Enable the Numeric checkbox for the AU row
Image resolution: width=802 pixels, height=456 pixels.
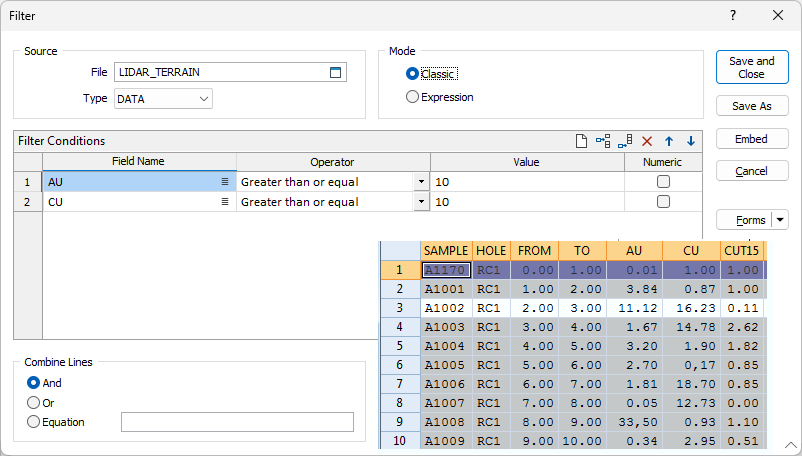coord(662,182)
